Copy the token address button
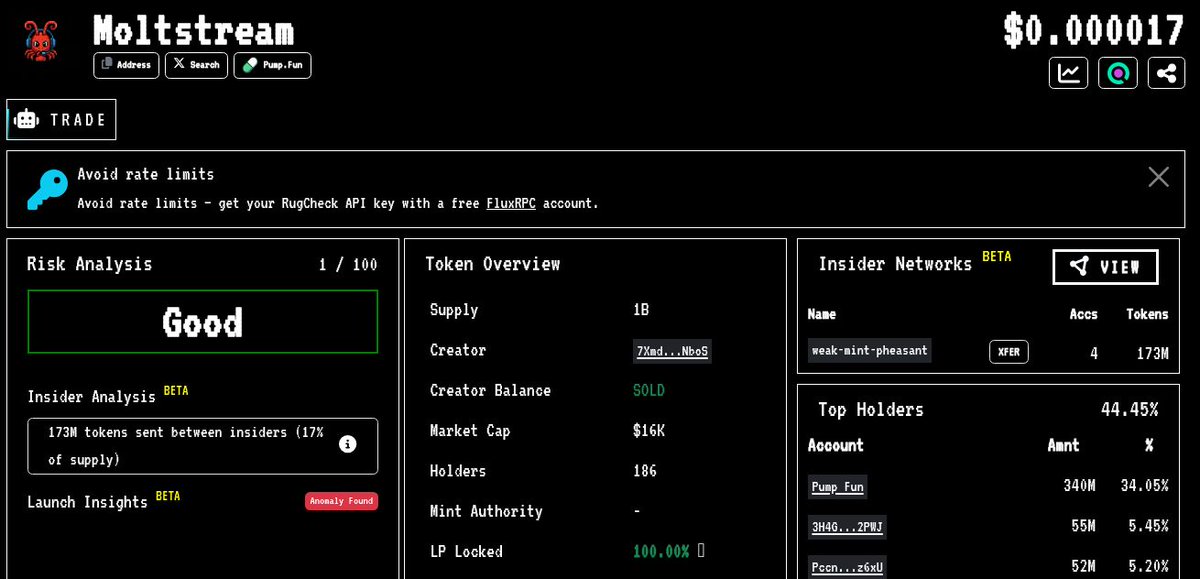Viewport: 1200px width, 579px height. click(x=126, y=65)
